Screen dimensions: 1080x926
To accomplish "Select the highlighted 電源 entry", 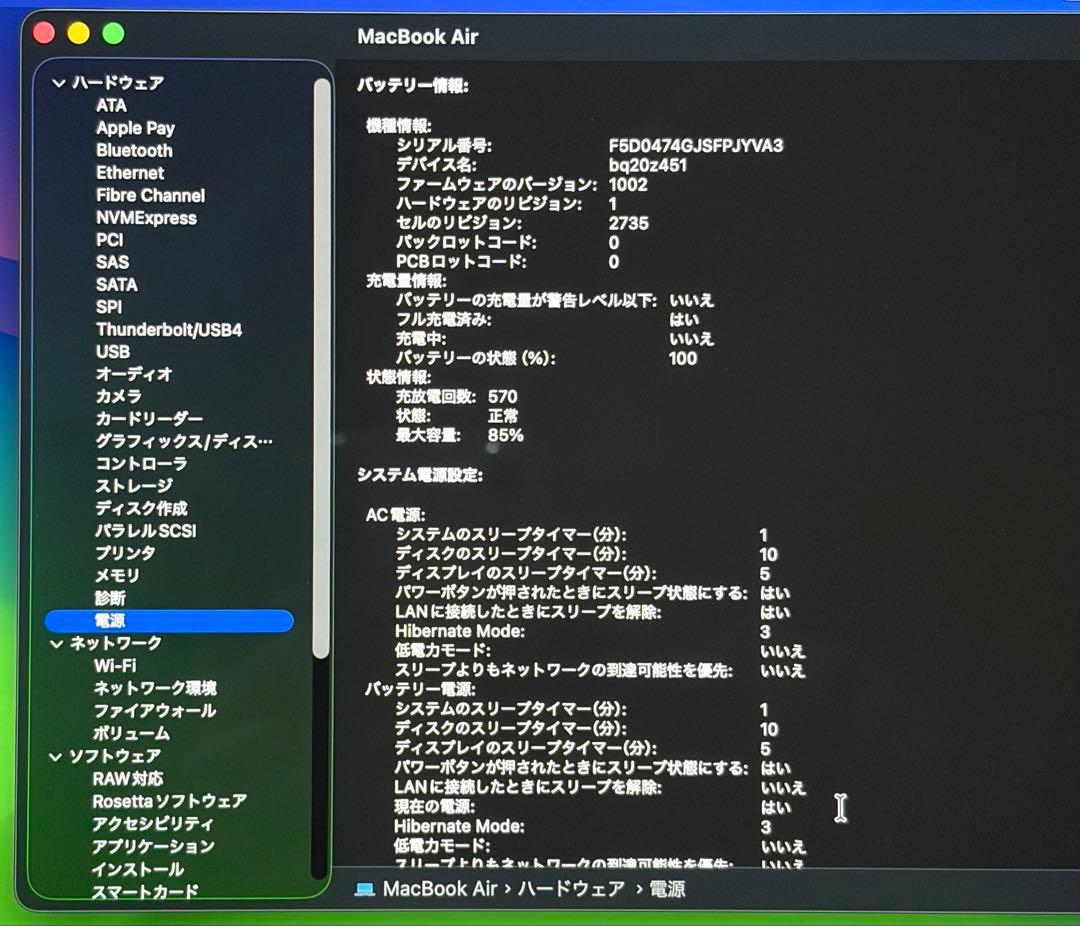I will pos(169,621).
